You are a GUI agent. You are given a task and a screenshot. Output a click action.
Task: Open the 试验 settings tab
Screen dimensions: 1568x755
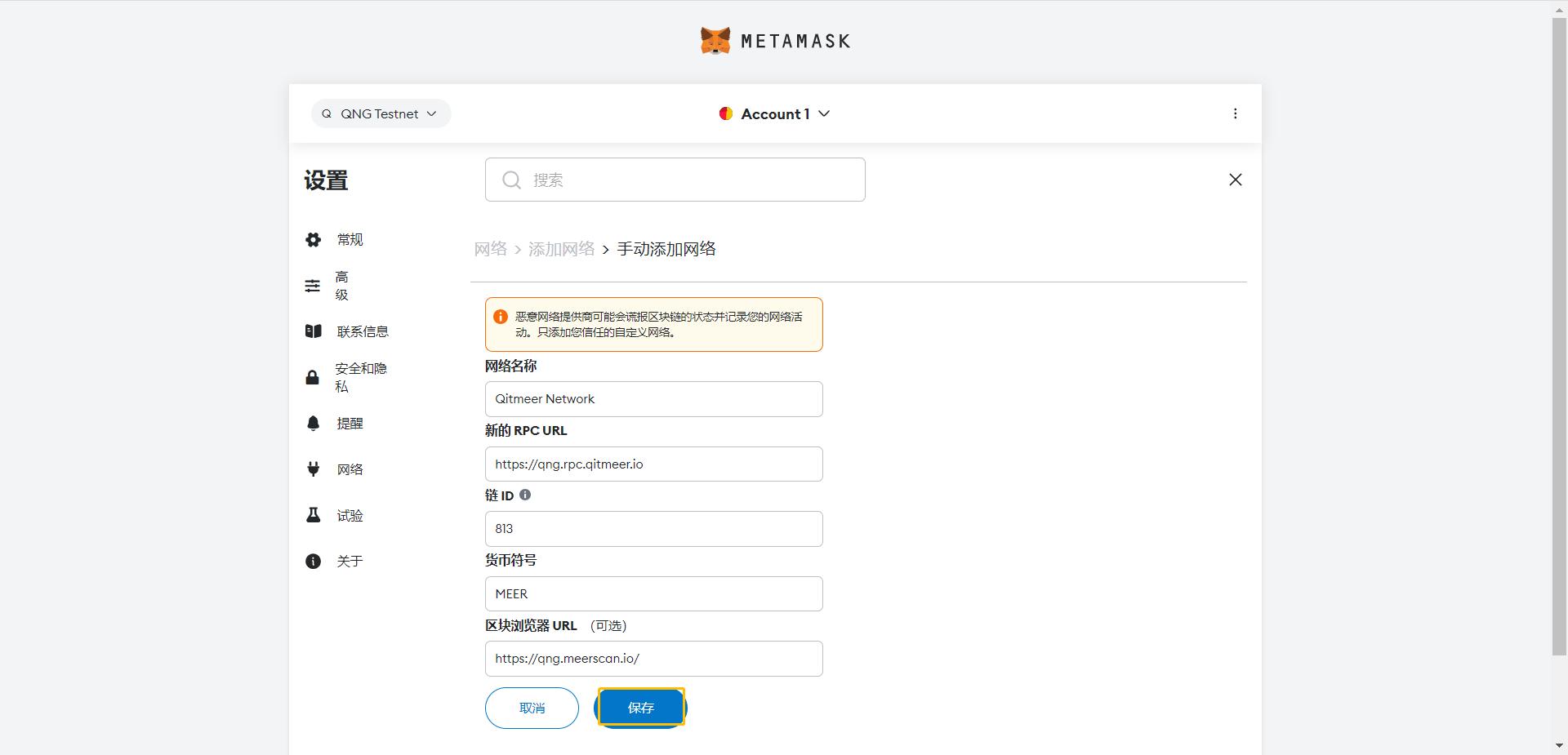[350, 515]
